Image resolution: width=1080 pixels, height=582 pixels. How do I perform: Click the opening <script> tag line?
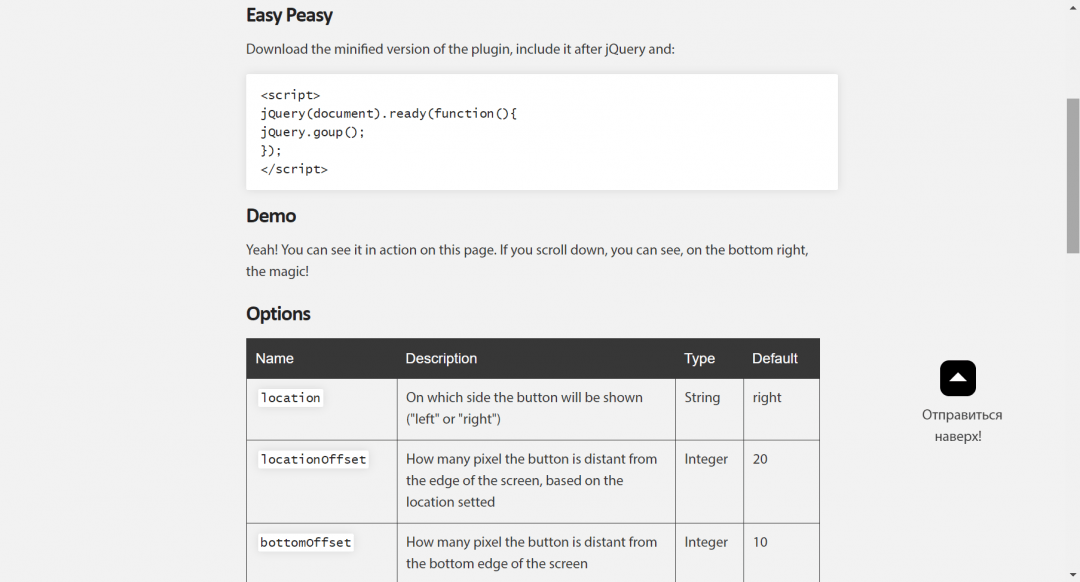pyautogui.click(x=290, y=95)
